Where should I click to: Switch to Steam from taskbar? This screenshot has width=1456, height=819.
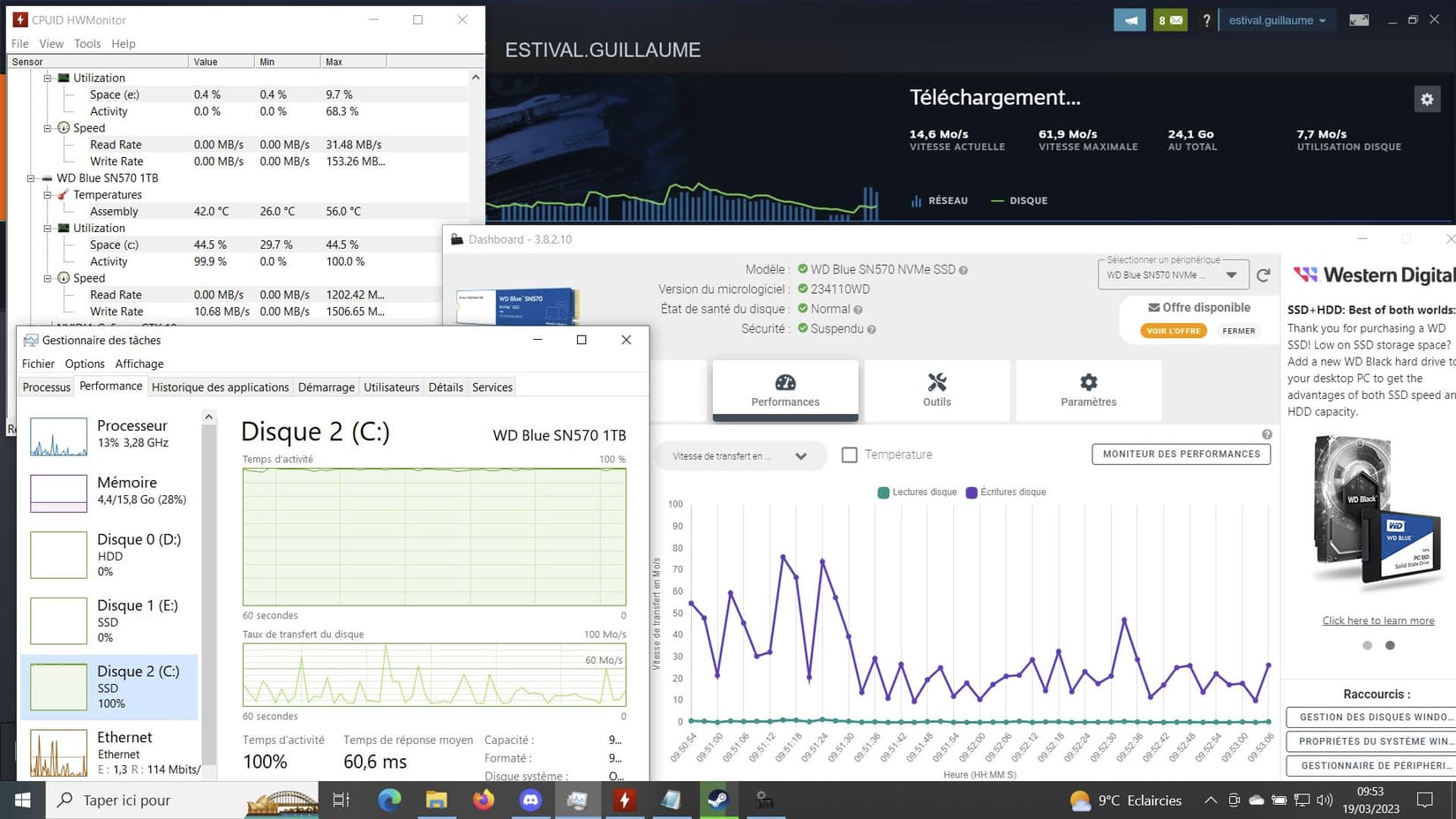click(x=717, y=800)
